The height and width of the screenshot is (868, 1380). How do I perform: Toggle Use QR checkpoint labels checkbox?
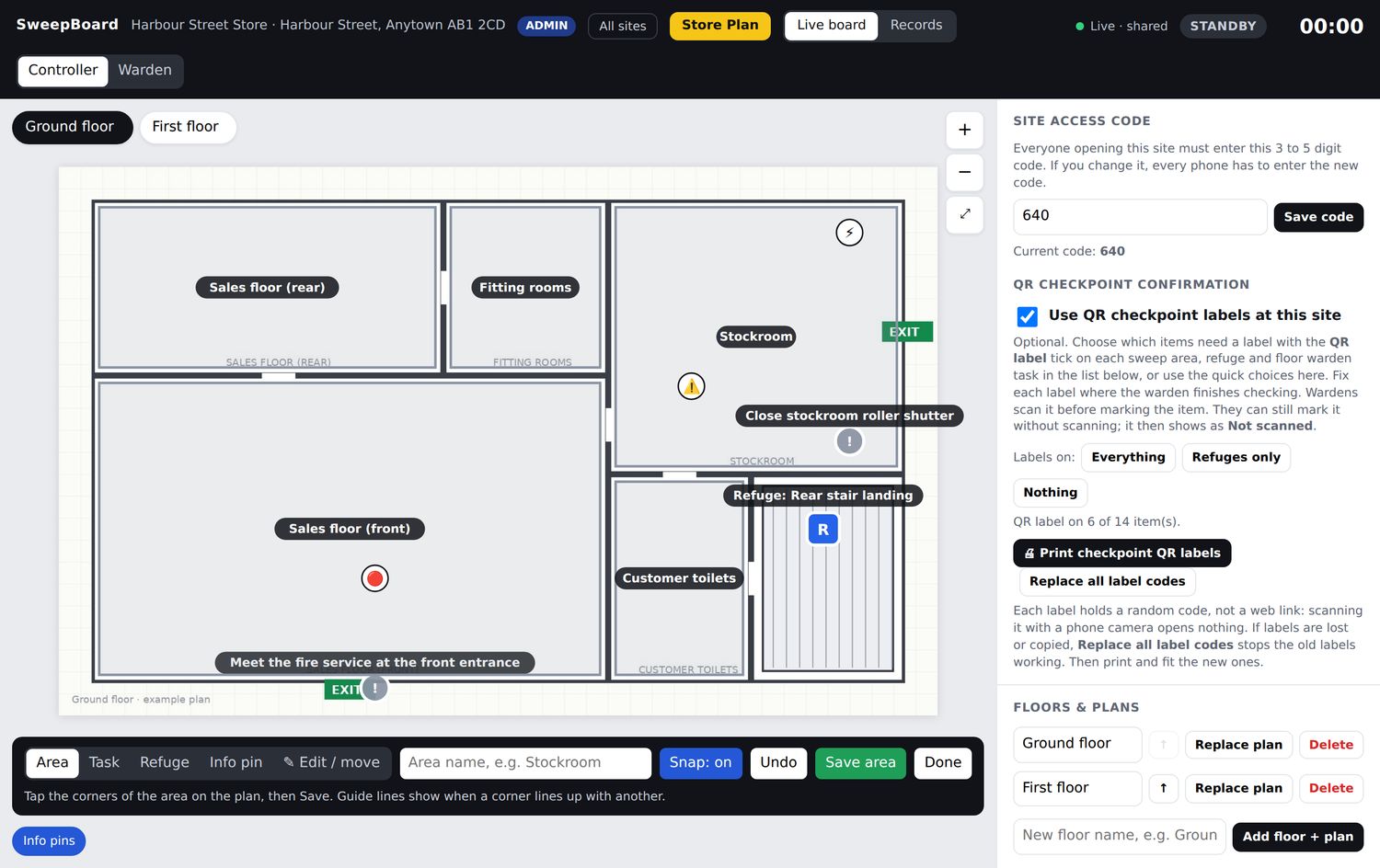1028,316
